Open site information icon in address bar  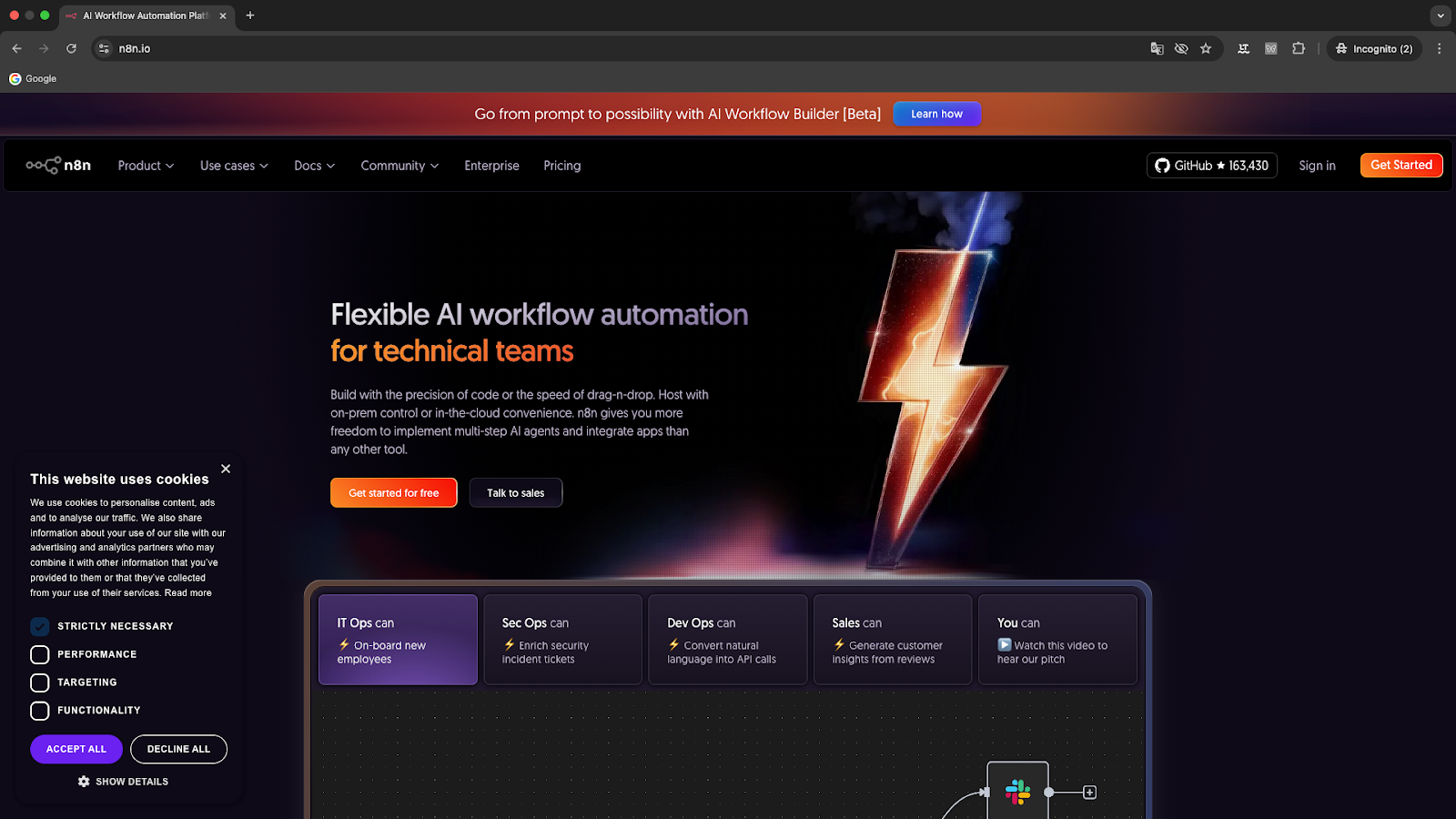(x=104, y=48)
